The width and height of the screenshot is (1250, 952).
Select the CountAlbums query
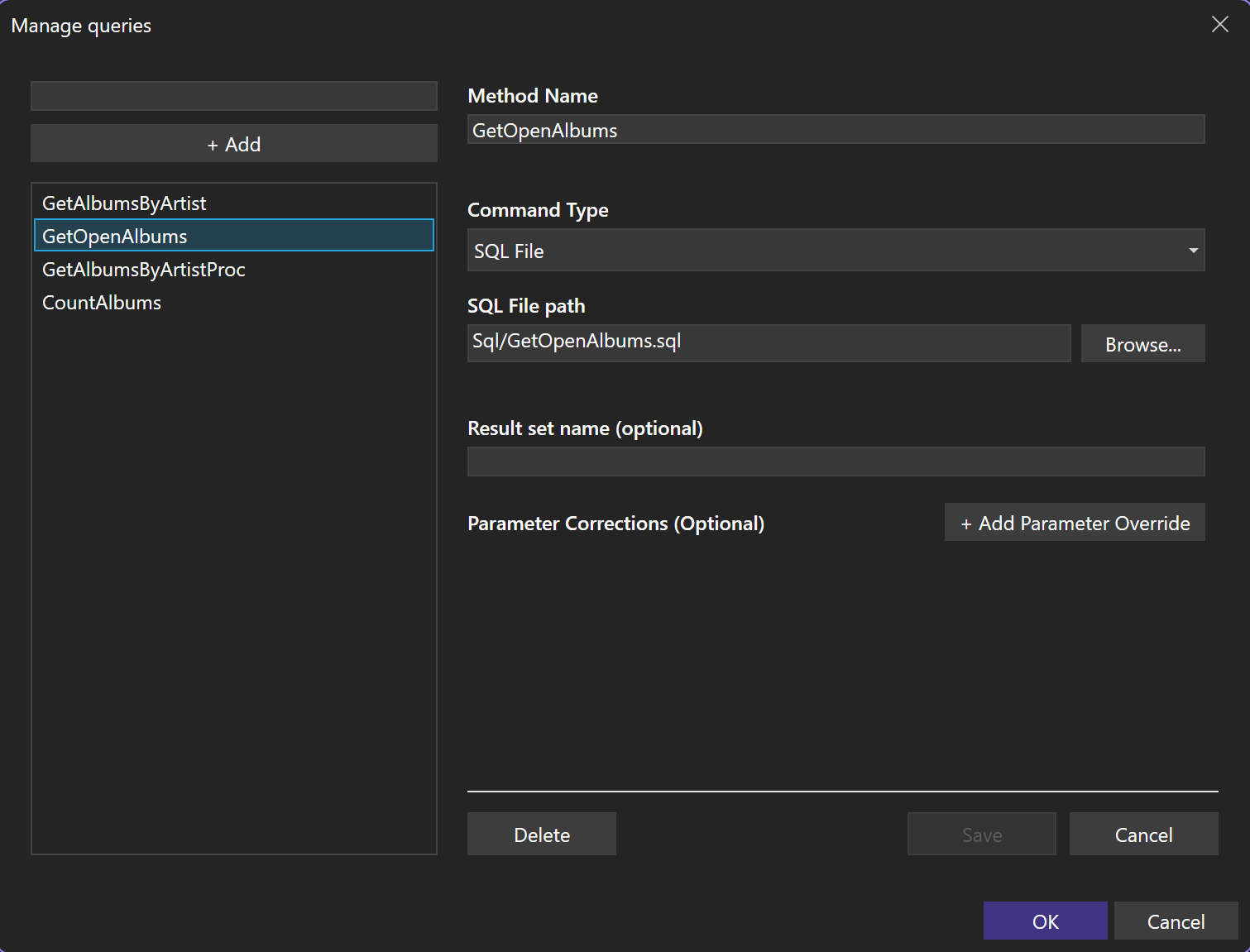tap(234, 302)
